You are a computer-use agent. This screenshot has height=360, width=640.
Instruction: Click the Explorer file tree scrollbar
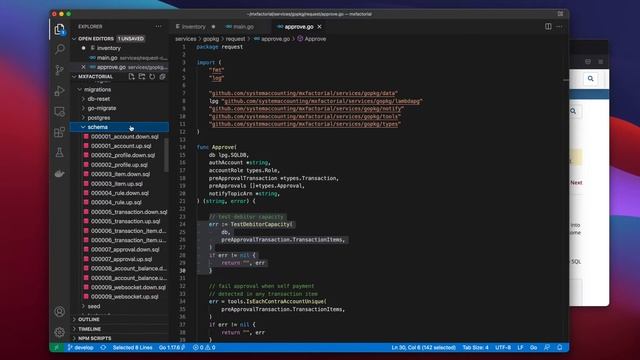[166, 155]
